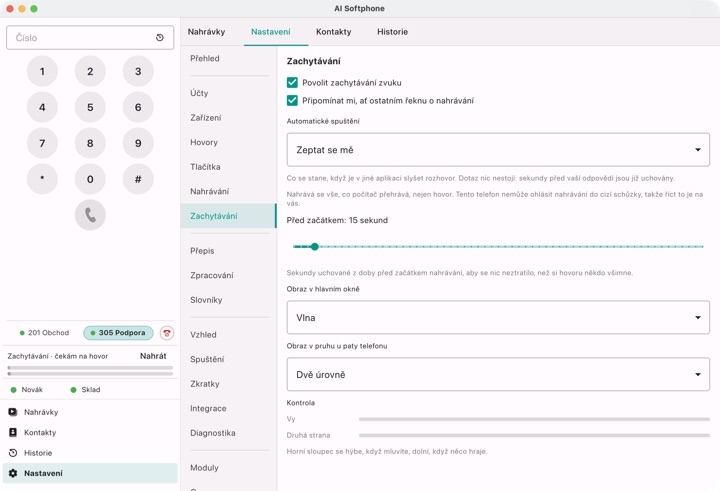This screenshot has width=720, height=491.
Task: Click the Kontakty icon in bottom navigation
Action: (x=13, y=432)
